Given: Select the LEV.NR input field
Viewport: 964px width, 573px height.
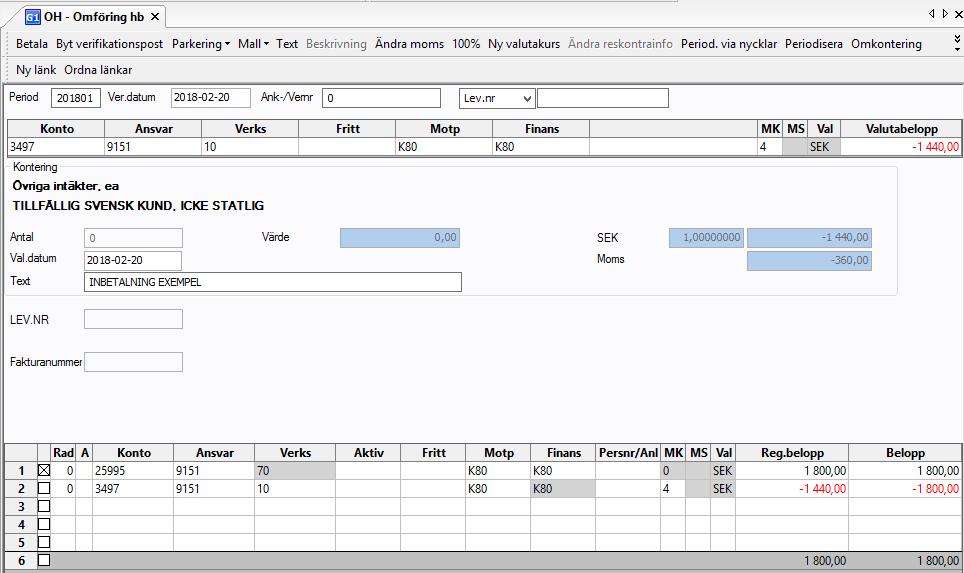Looking at the screenshot, I should click(133, 319).
